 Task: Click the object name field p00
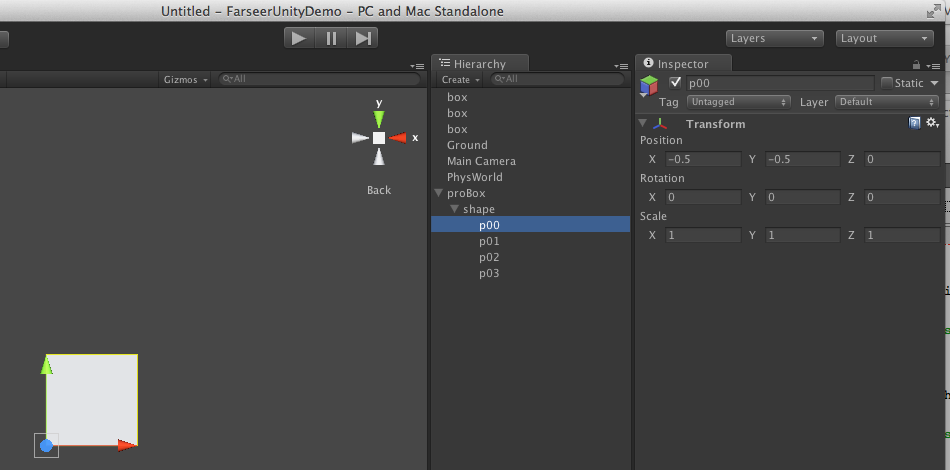point(780,83)
